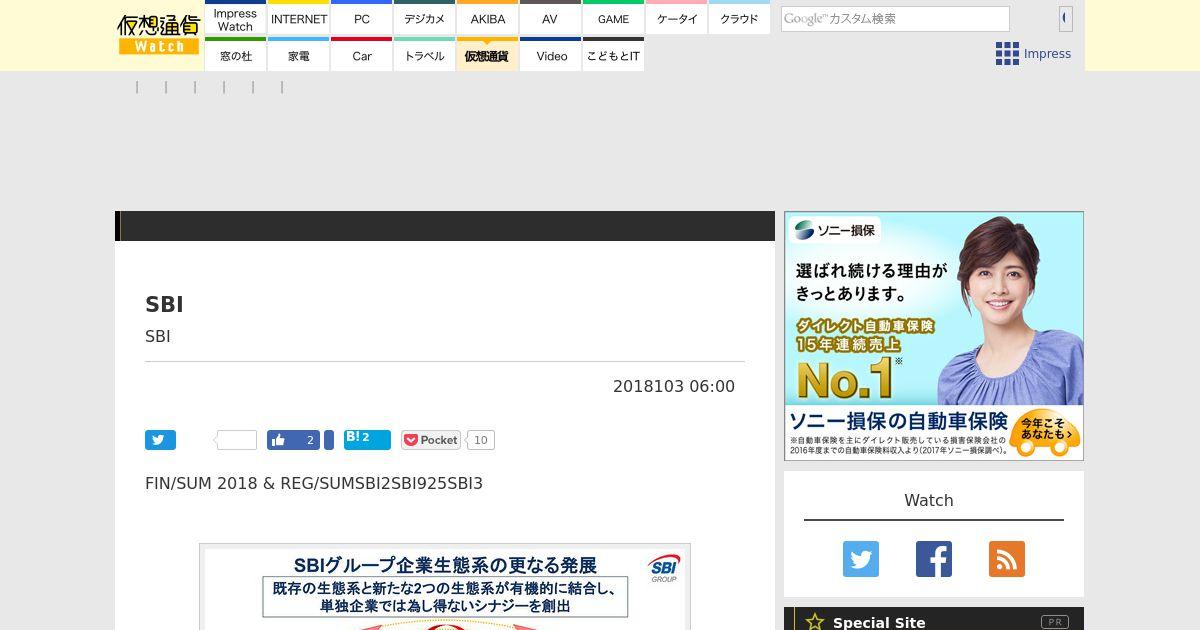Open the Watch Facebook page icon
This screenshot has height=630, width=1200.
click(x=934, y=559)
